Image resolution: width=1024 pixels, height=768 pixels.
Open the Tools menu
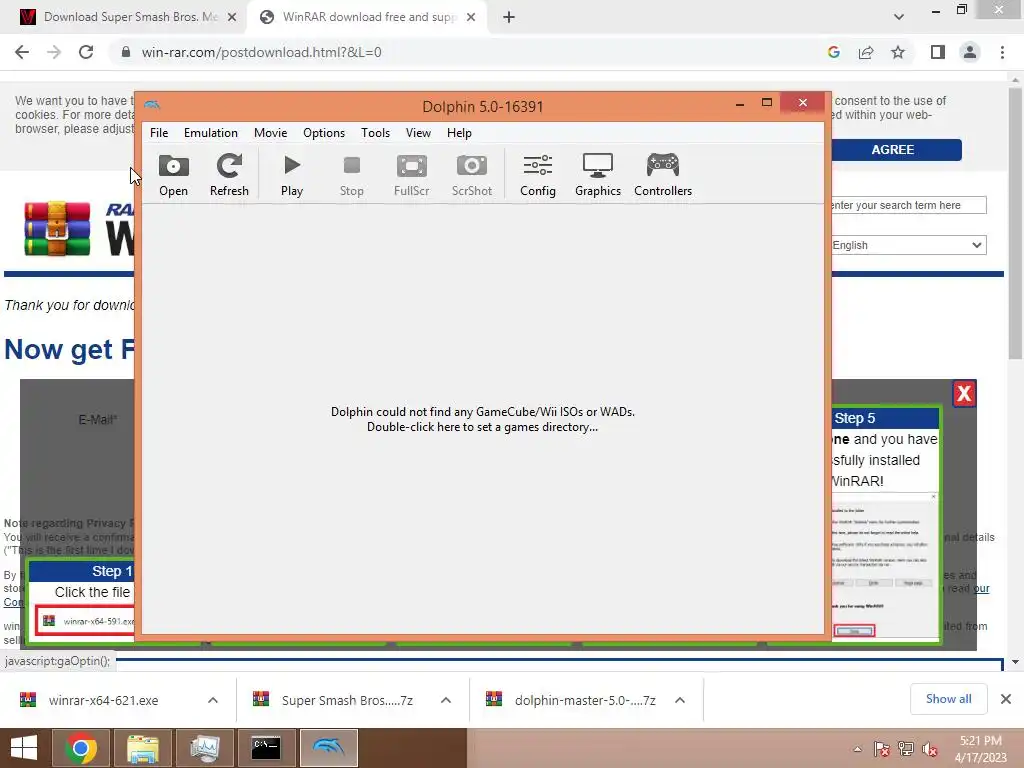[376, 133]
